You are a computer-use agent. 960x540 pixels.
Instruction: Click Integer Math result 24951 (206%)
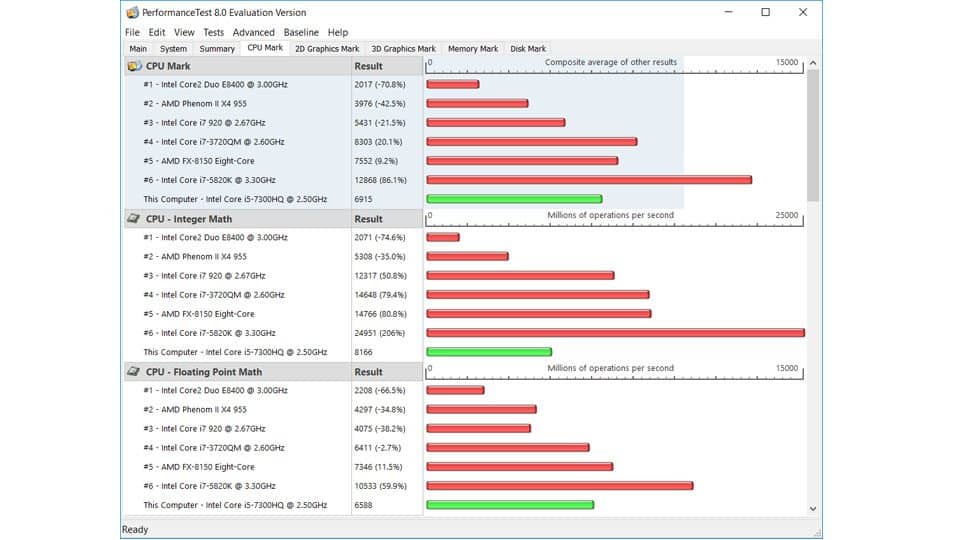pos(379,333)
